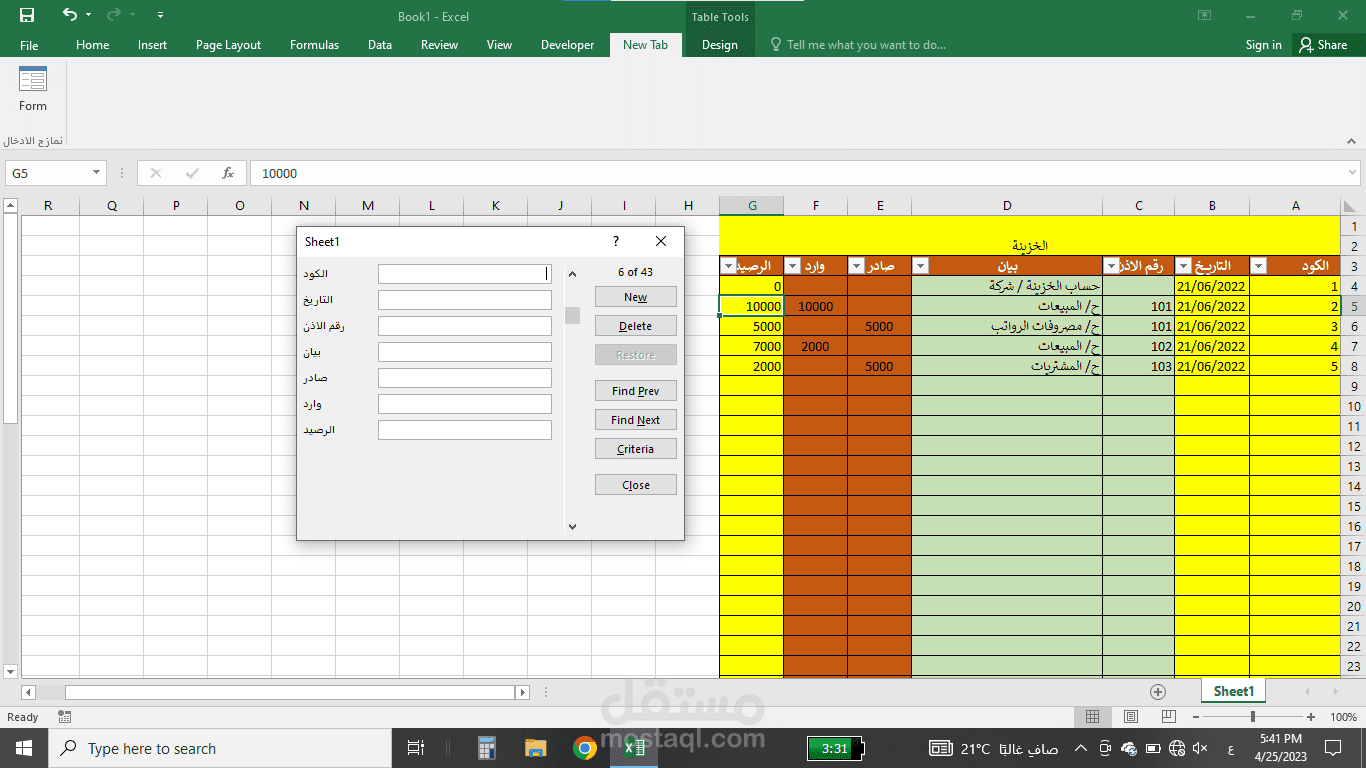Switch to Page Break Preview icon in status bar
1366x768 pixels.
click(x=1168, y=717)
